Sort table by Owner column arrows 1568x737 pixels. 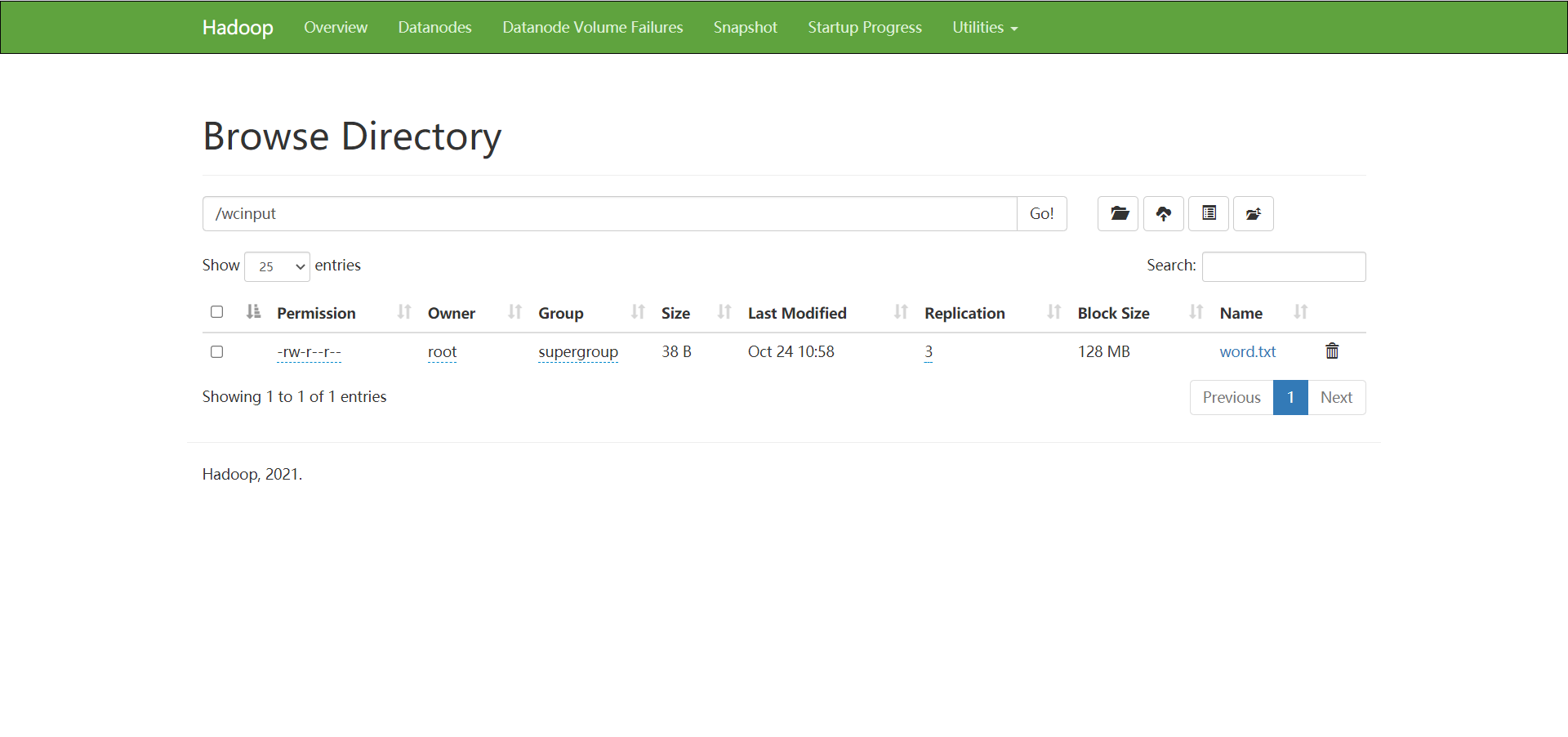tap(514, 311)
